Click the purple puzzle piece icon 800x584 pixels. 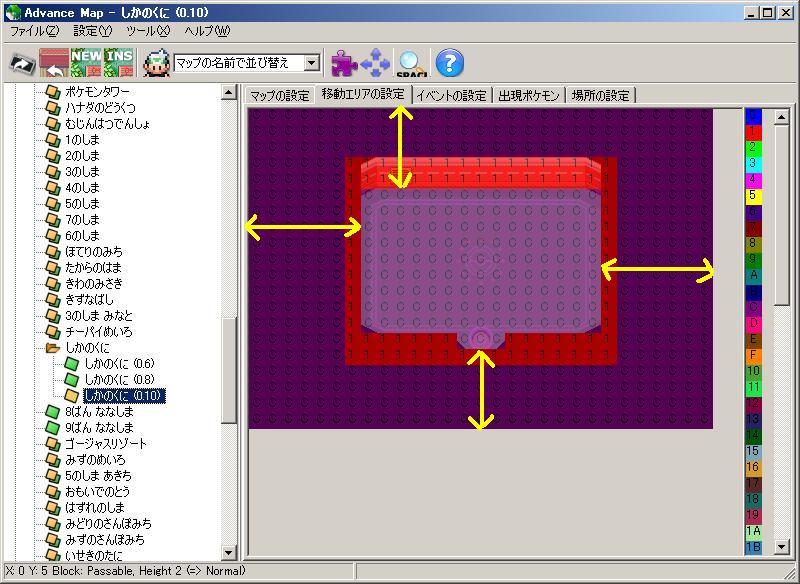(x=344, y=63)
